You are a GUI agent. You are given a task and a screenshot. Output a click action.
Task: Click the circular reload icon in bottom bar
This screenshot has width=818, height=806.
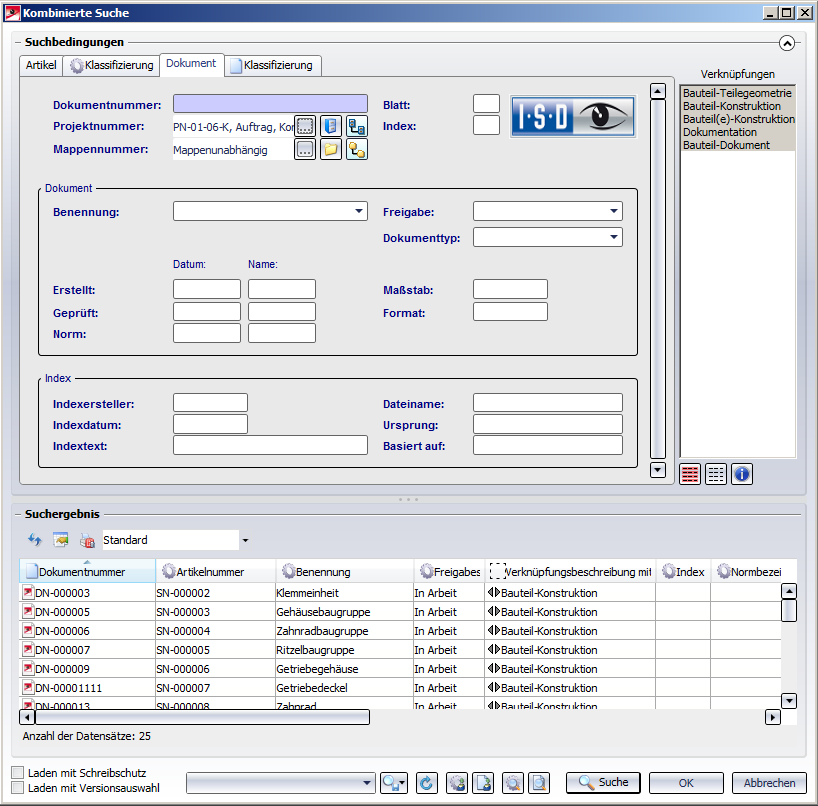(427, 783)
